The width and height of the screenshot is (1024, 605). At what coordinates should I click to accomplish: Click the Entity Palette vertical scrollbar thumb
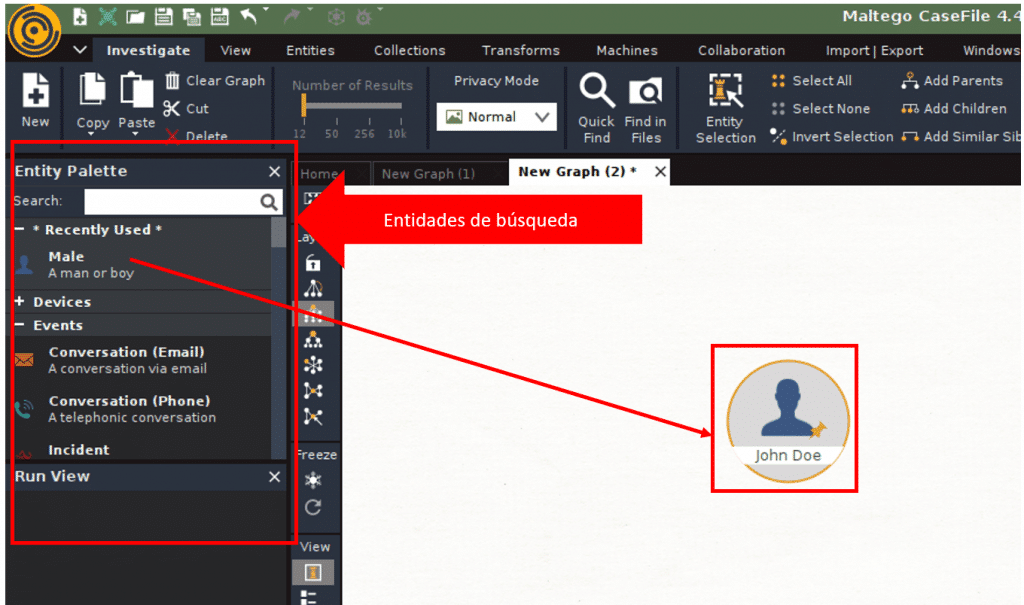[x=278, y=232]
